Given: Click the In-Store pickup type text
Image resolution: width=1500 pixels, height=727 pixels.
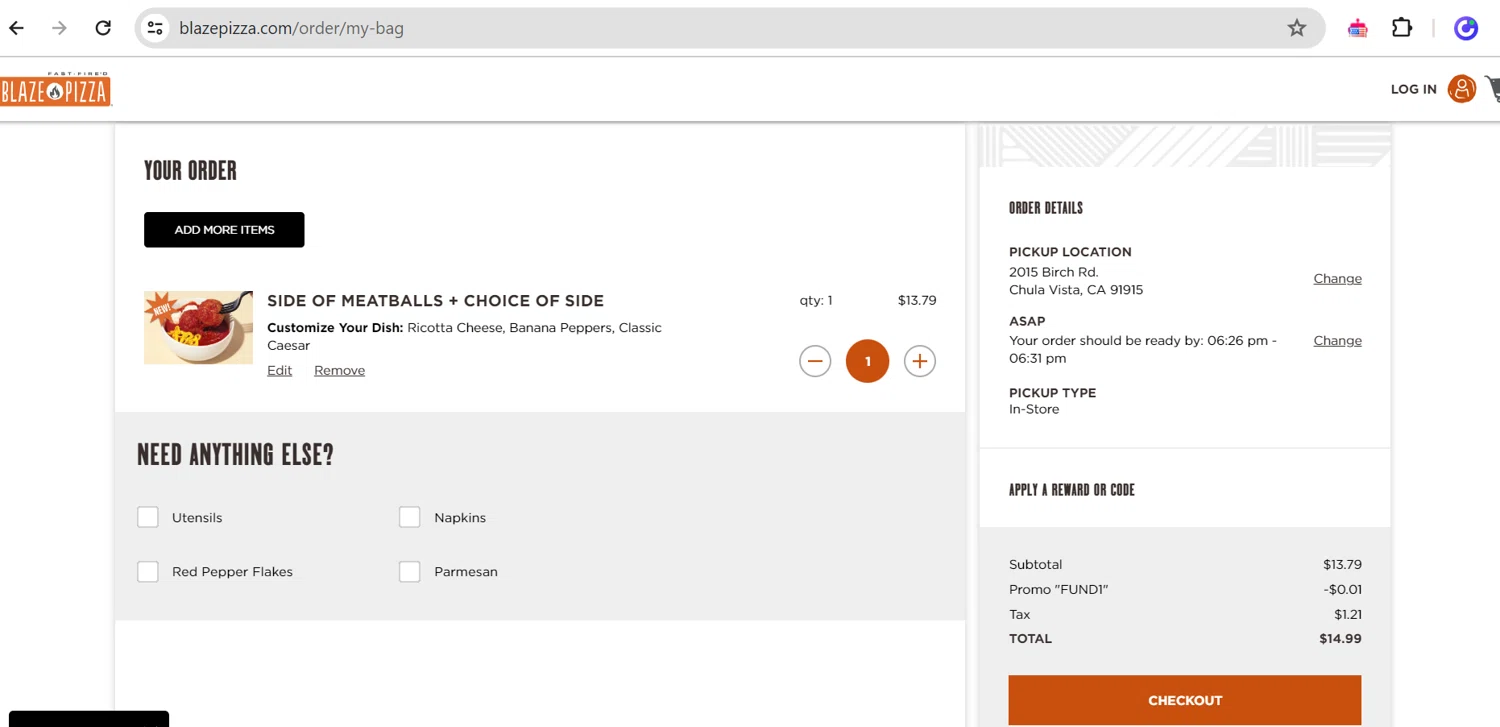Looking at the screenshot, I should [x=1034, y=409].
